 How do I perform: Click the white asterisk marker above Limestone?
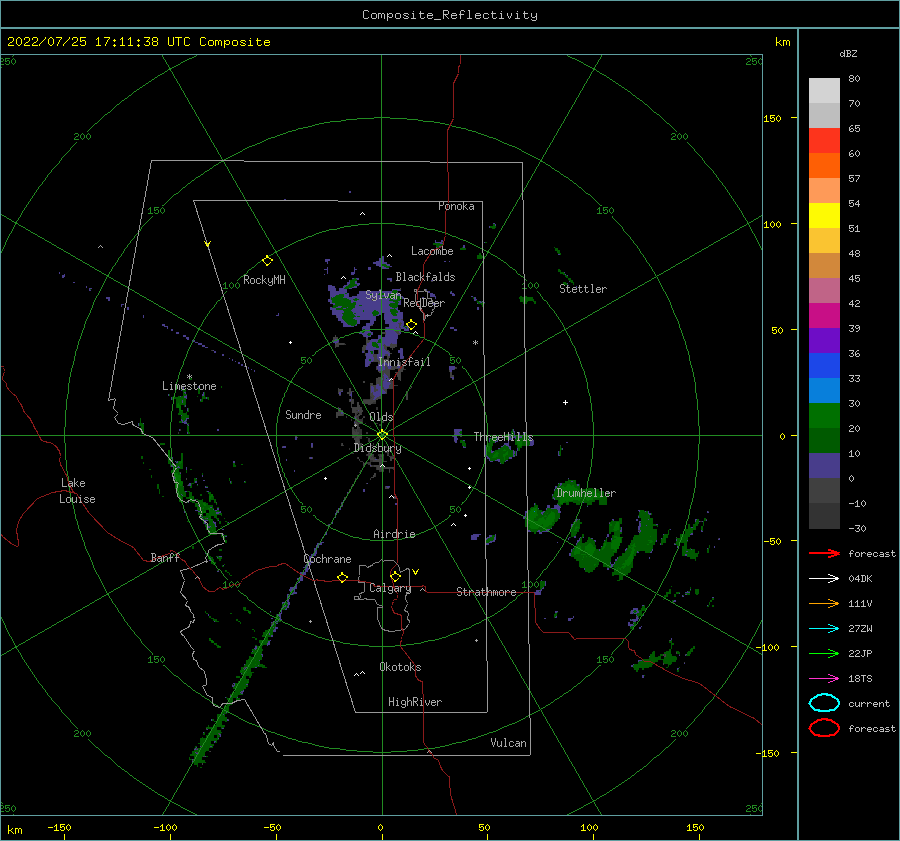[x=189, y=377]
